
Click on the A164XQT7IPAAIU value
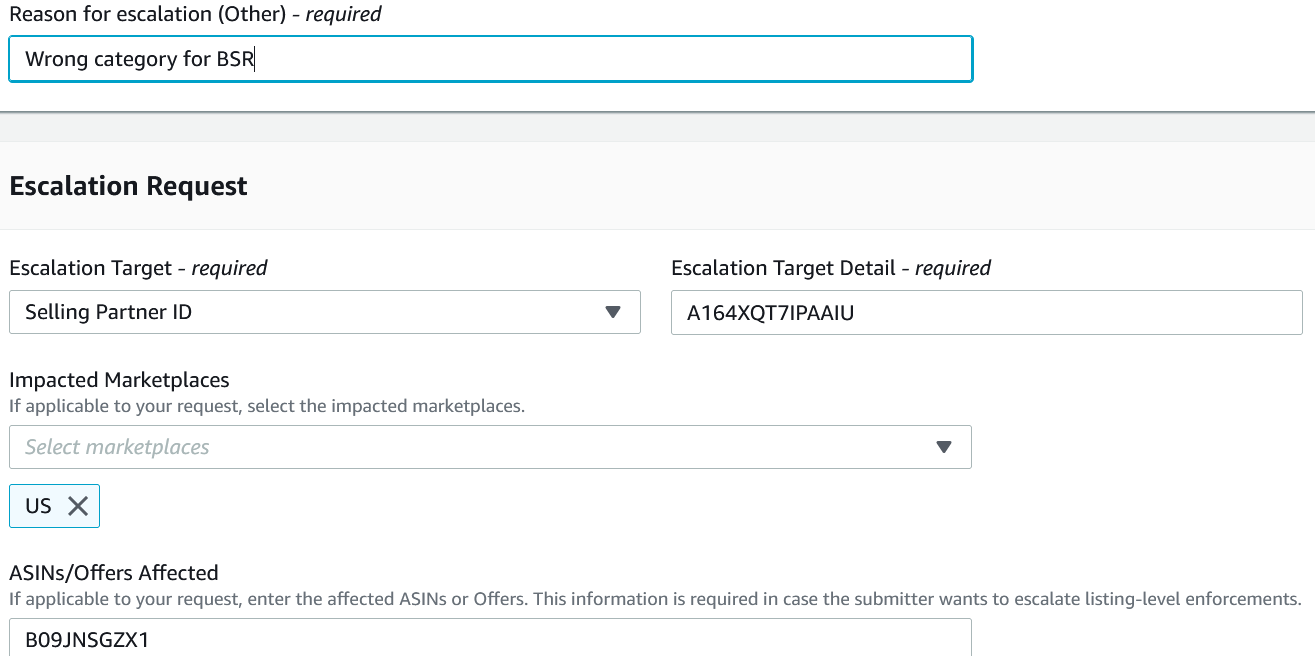click(770, 312)
